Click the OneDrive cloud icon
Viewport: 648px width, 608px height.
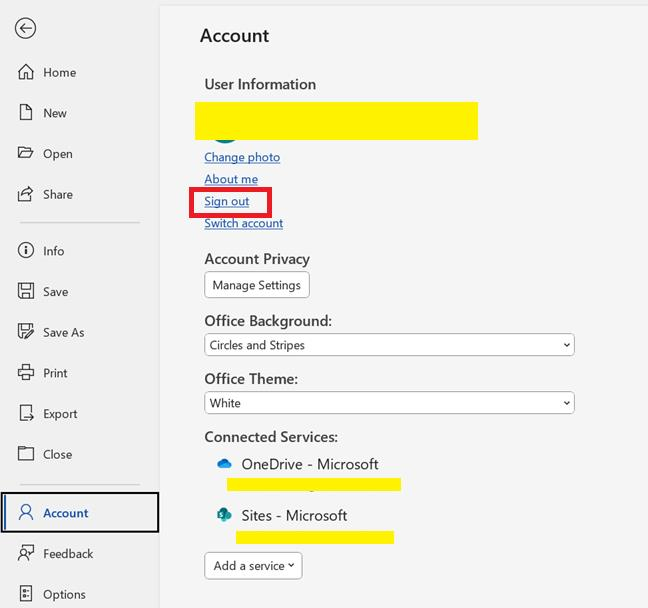click(x=224, y=464)
